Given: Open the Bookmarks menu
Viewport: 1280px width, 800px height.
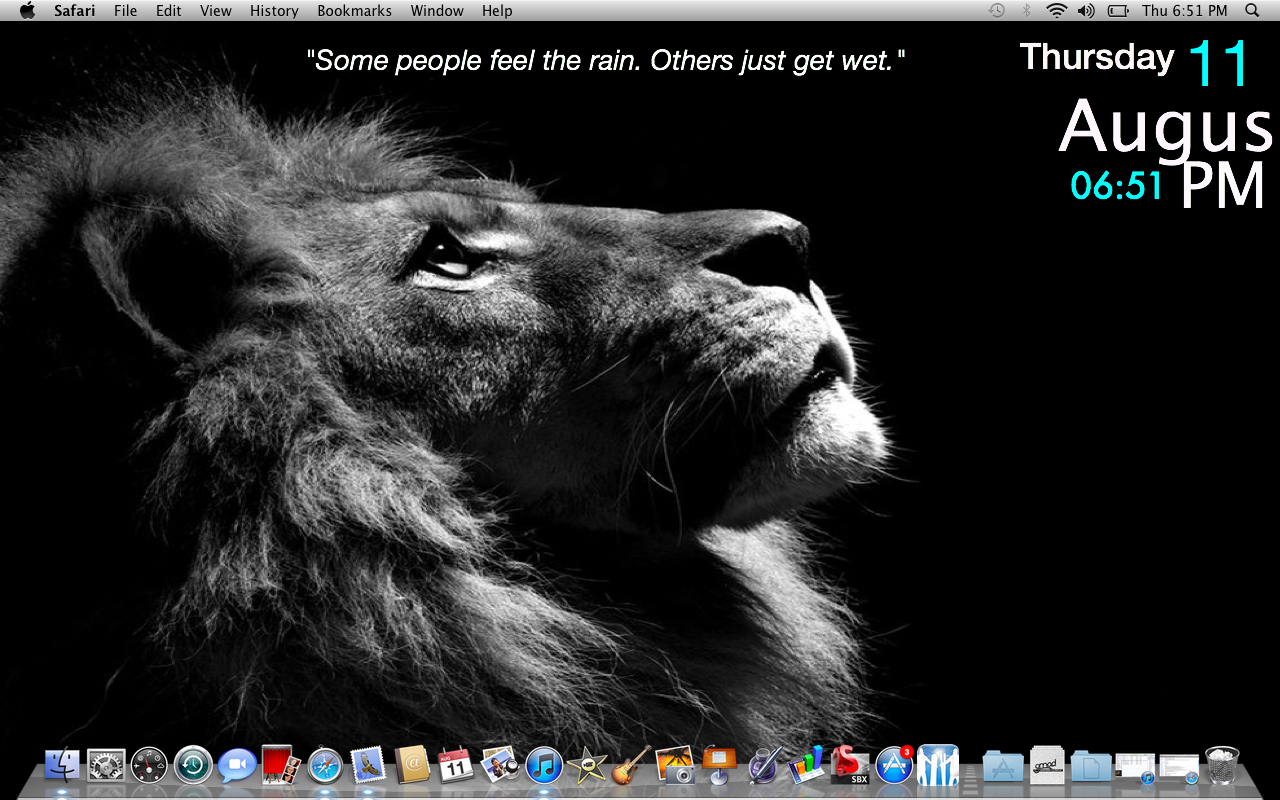Looking at the screenshot, I should click(x=354, y=11).
